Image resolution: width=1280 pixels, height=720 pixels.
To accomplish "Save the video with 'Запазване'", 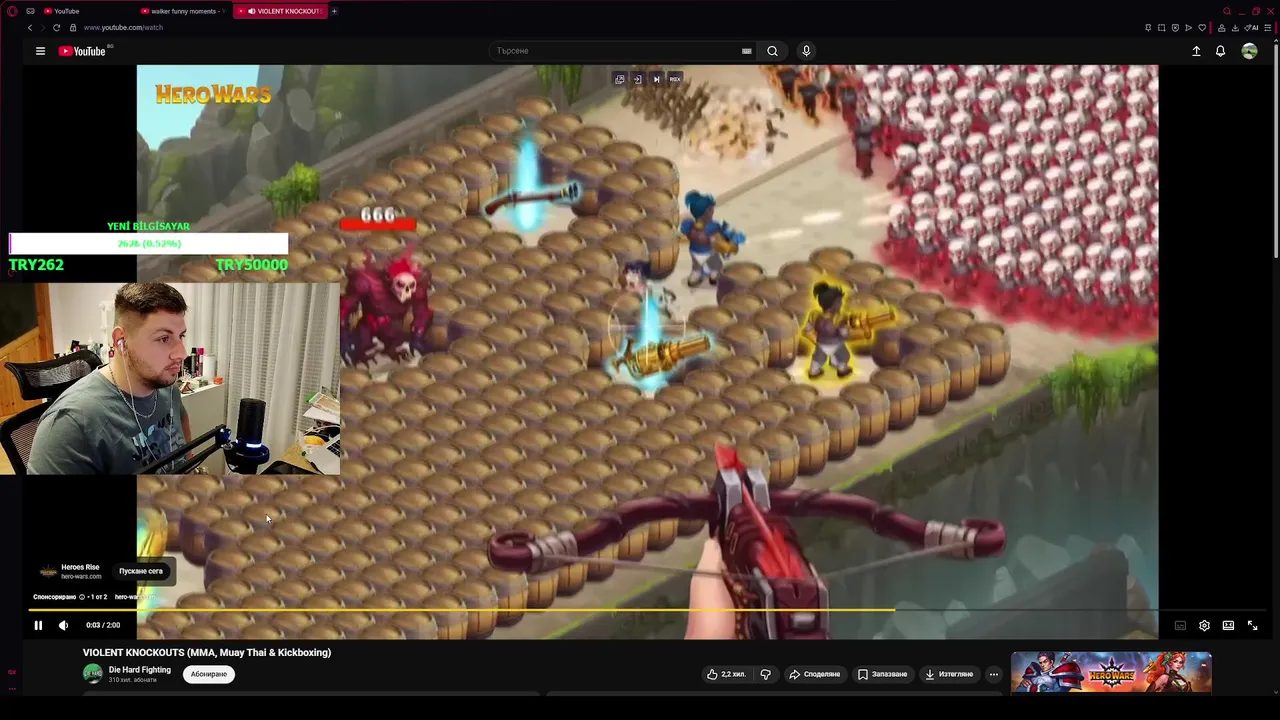I will click(882, 674).
